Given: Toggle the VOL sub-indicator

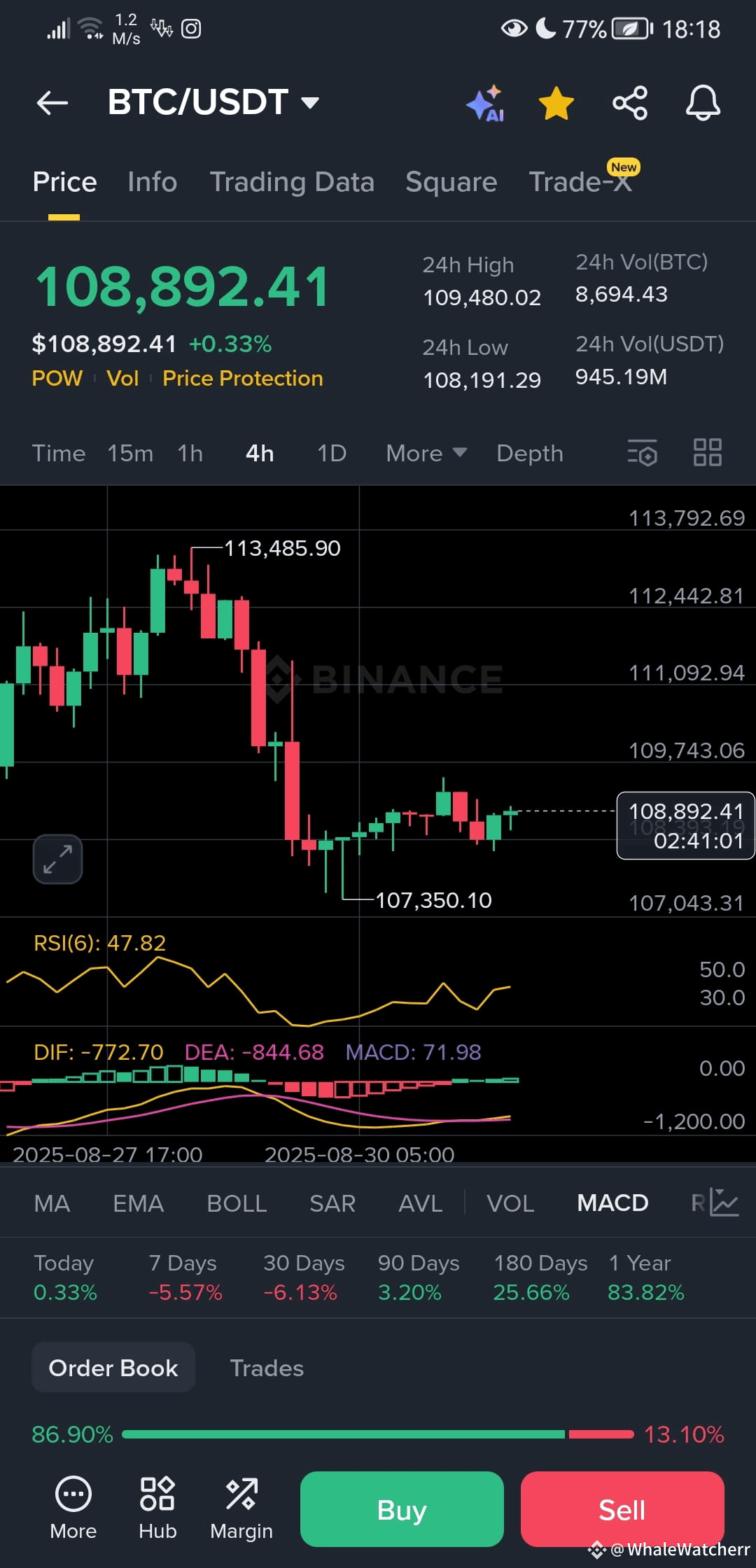Looking at the screenshot, I should [510, 1203].
